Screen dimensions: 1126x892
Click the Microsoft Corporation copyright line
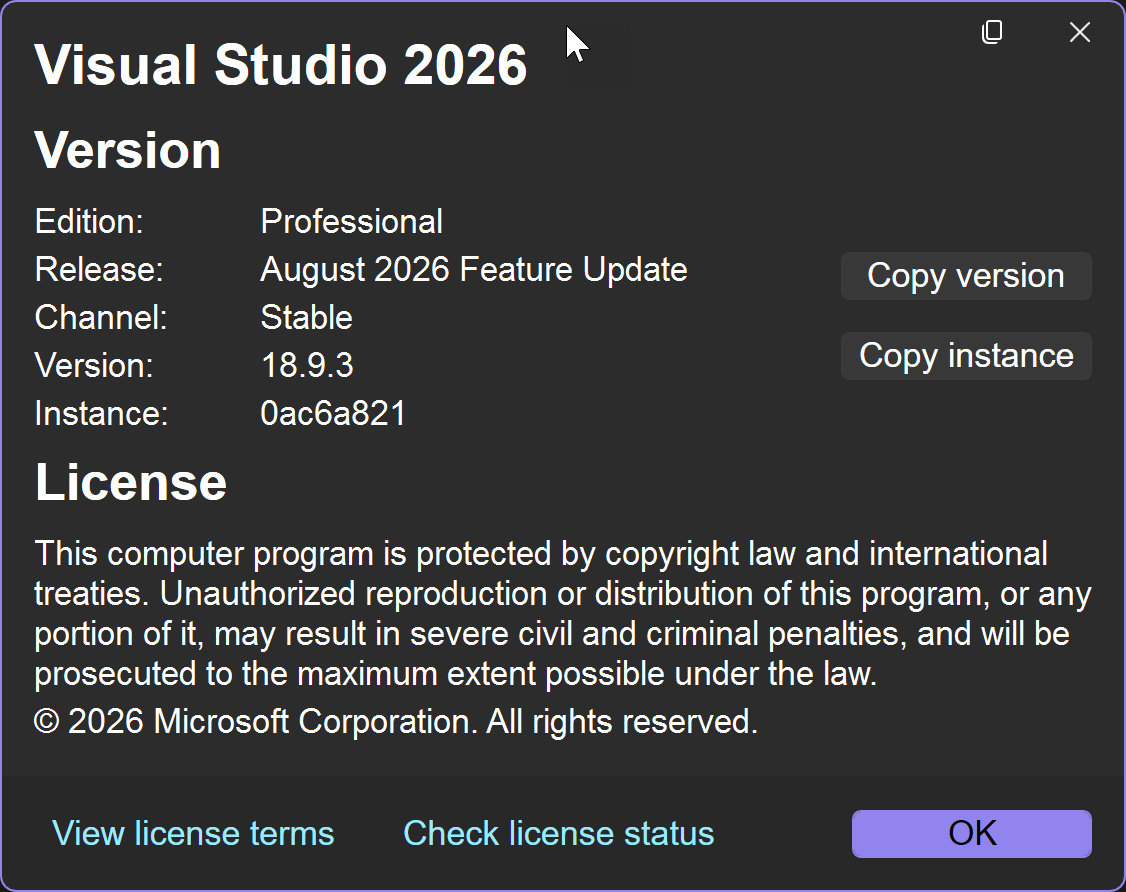(x=396, y=721)
